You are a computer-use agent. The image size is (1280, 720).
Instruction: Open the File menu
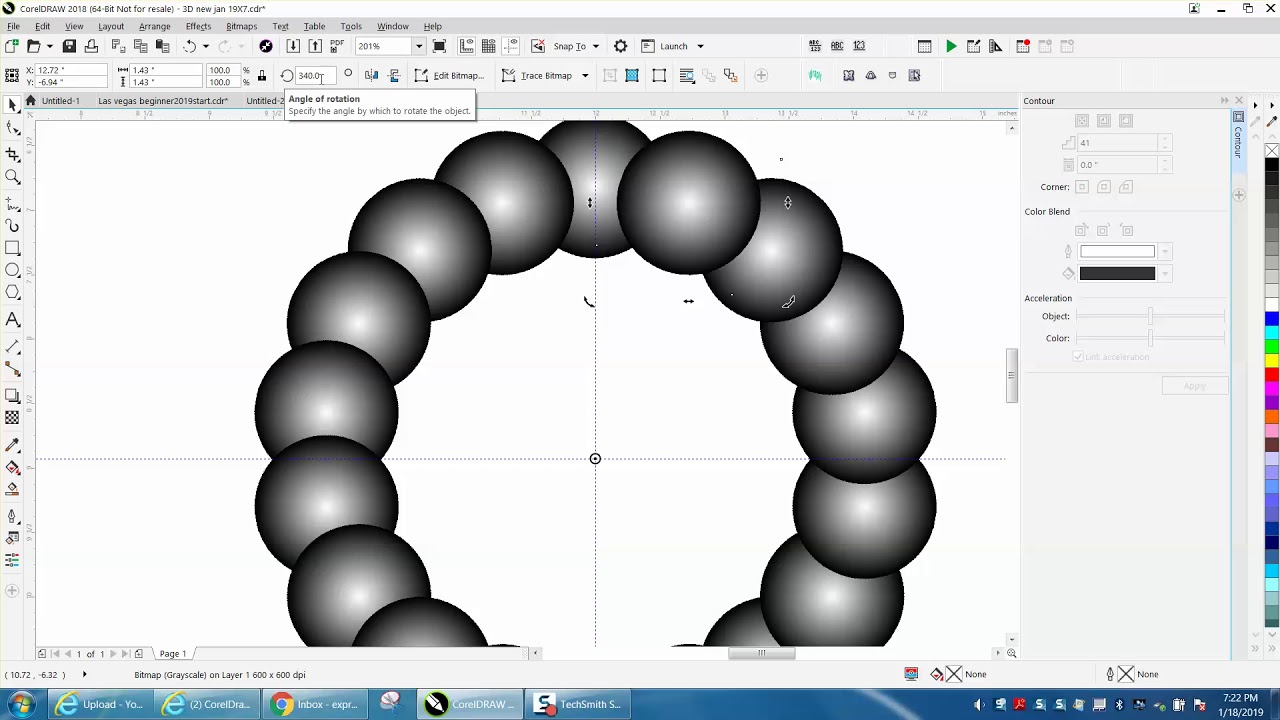coord(13,26)
